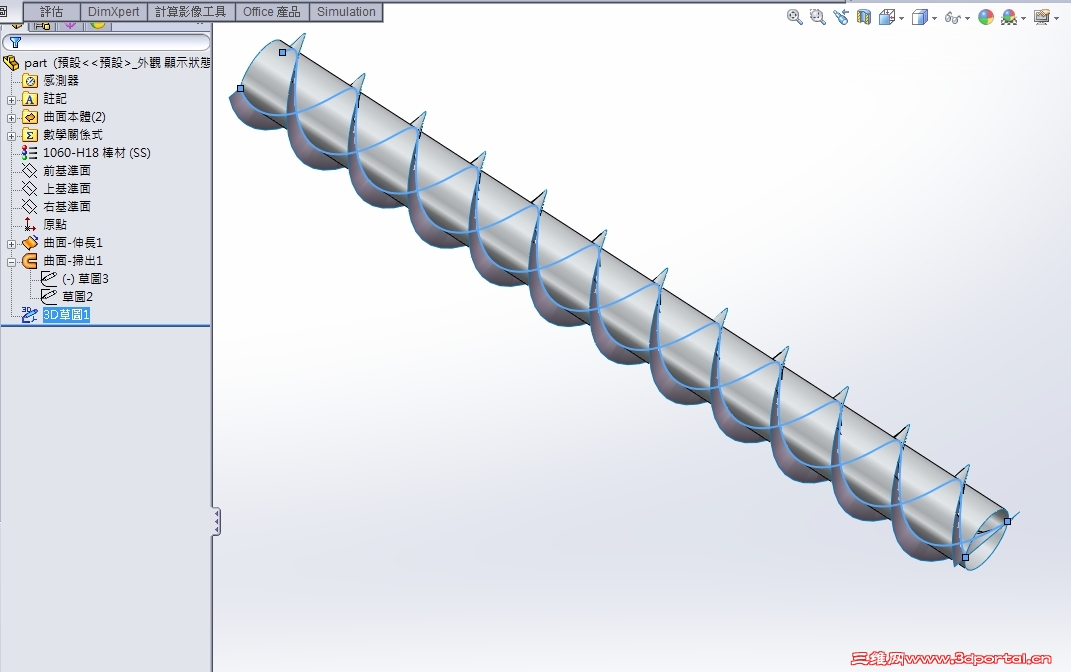Screen dimensions: 1071x672
Task: Select 感測器 folder in tree
Action: 61,81
